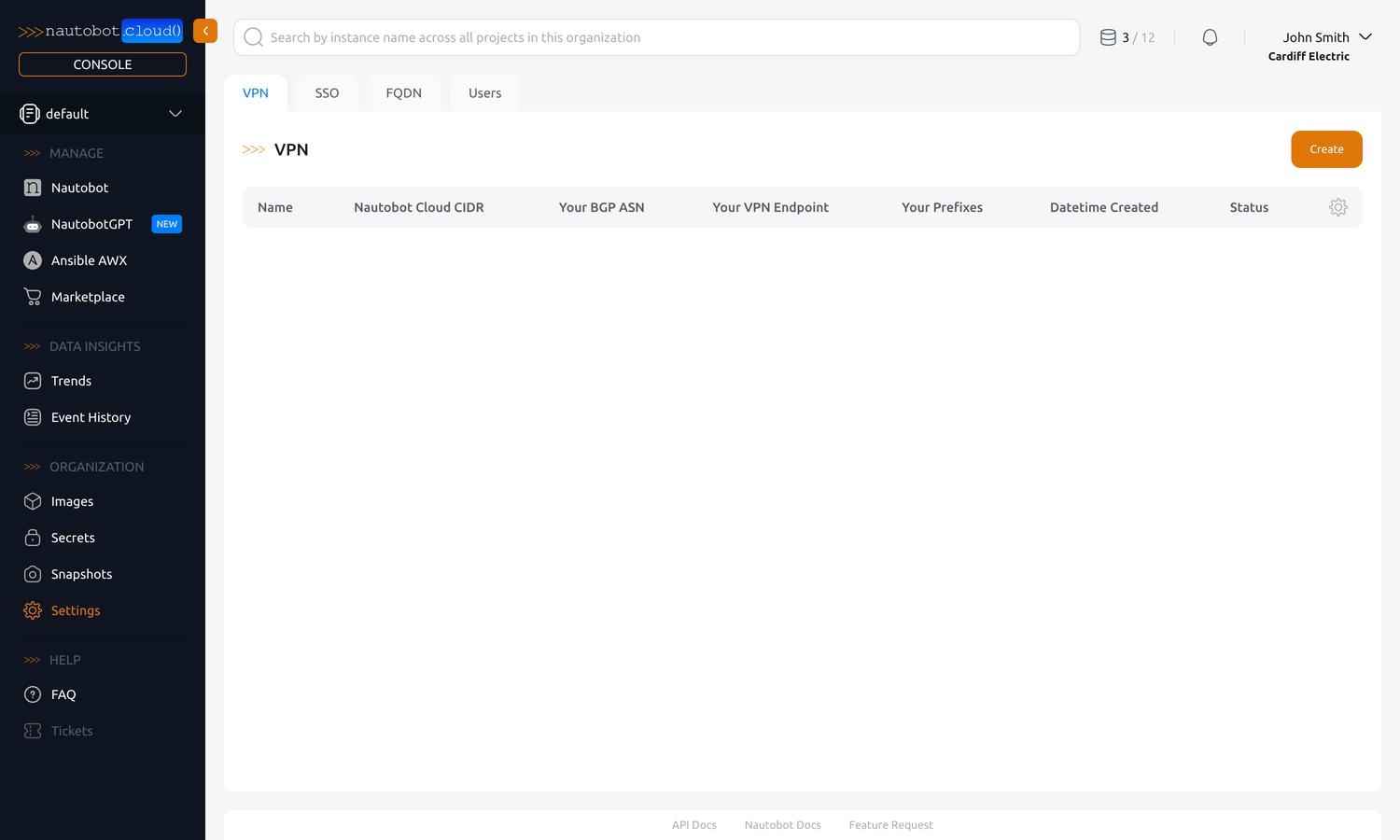Open the VPN table column settings gear

pyautogui.click(x=1338, y=207)
